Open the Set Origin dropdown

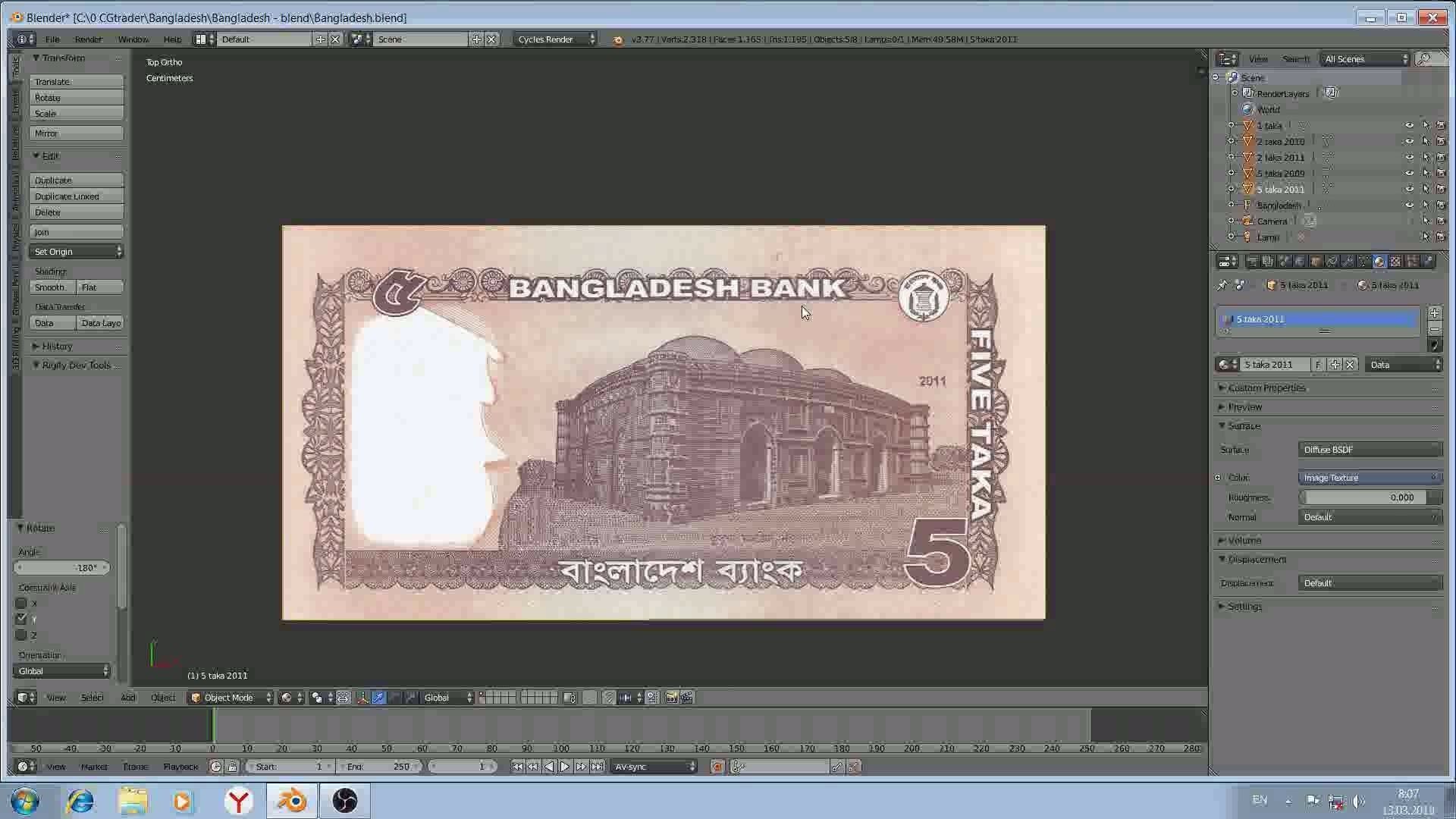76,251
